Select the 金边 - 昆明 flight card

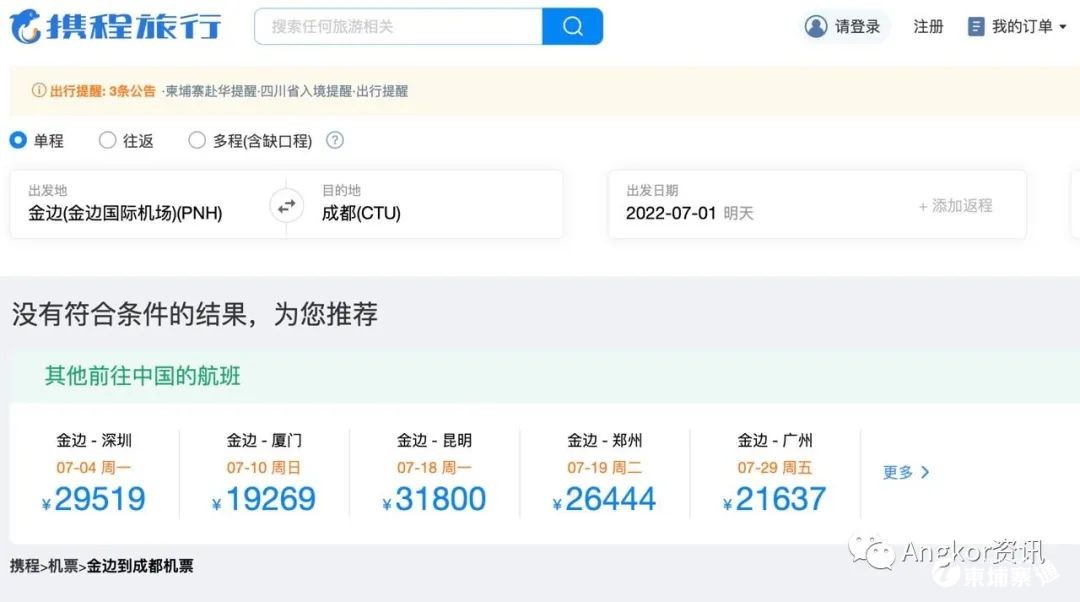[x=435, y=474]
